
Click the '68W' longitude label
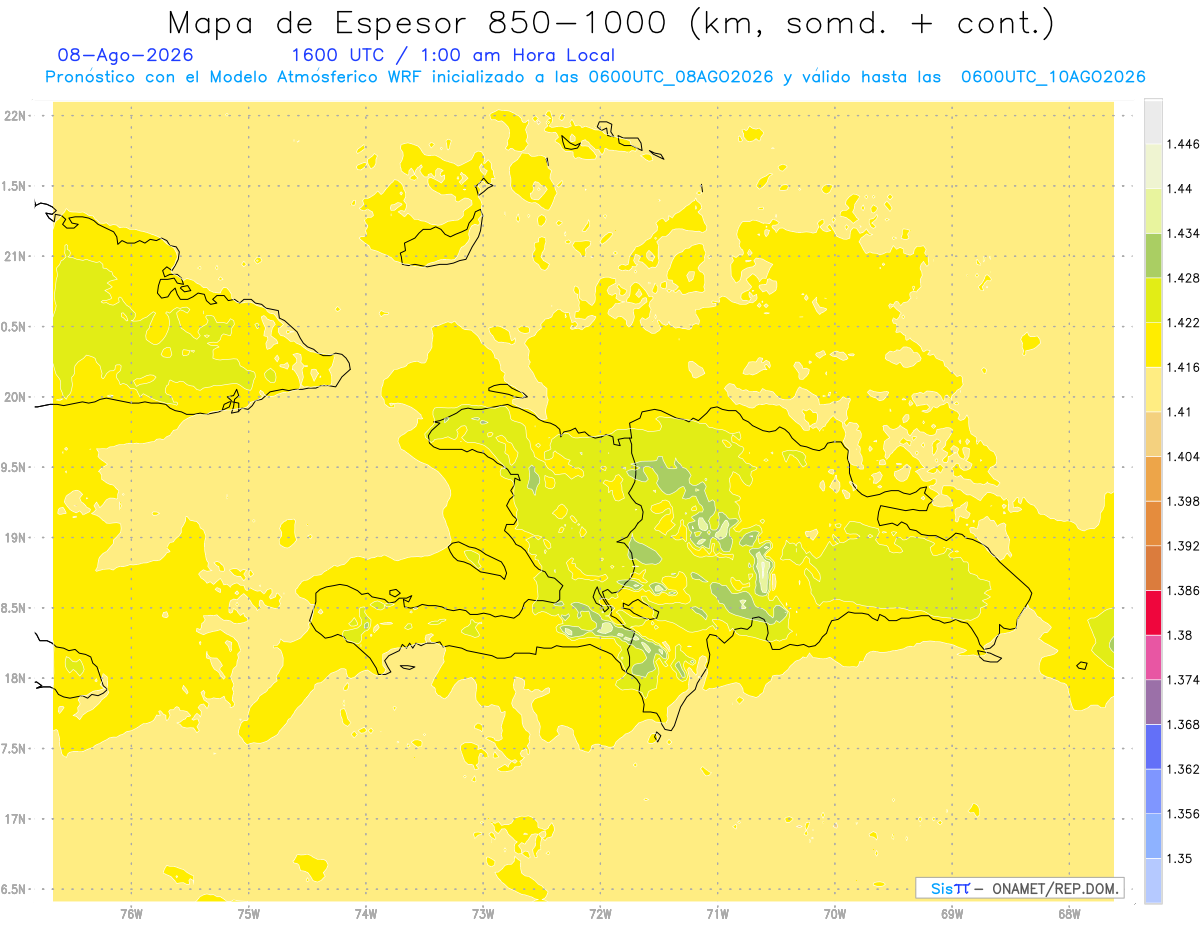[x=1069, y=914]
